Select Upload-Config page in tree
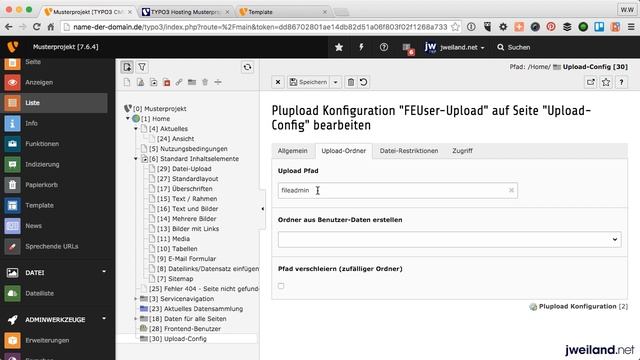 click(x=178, y=339)
